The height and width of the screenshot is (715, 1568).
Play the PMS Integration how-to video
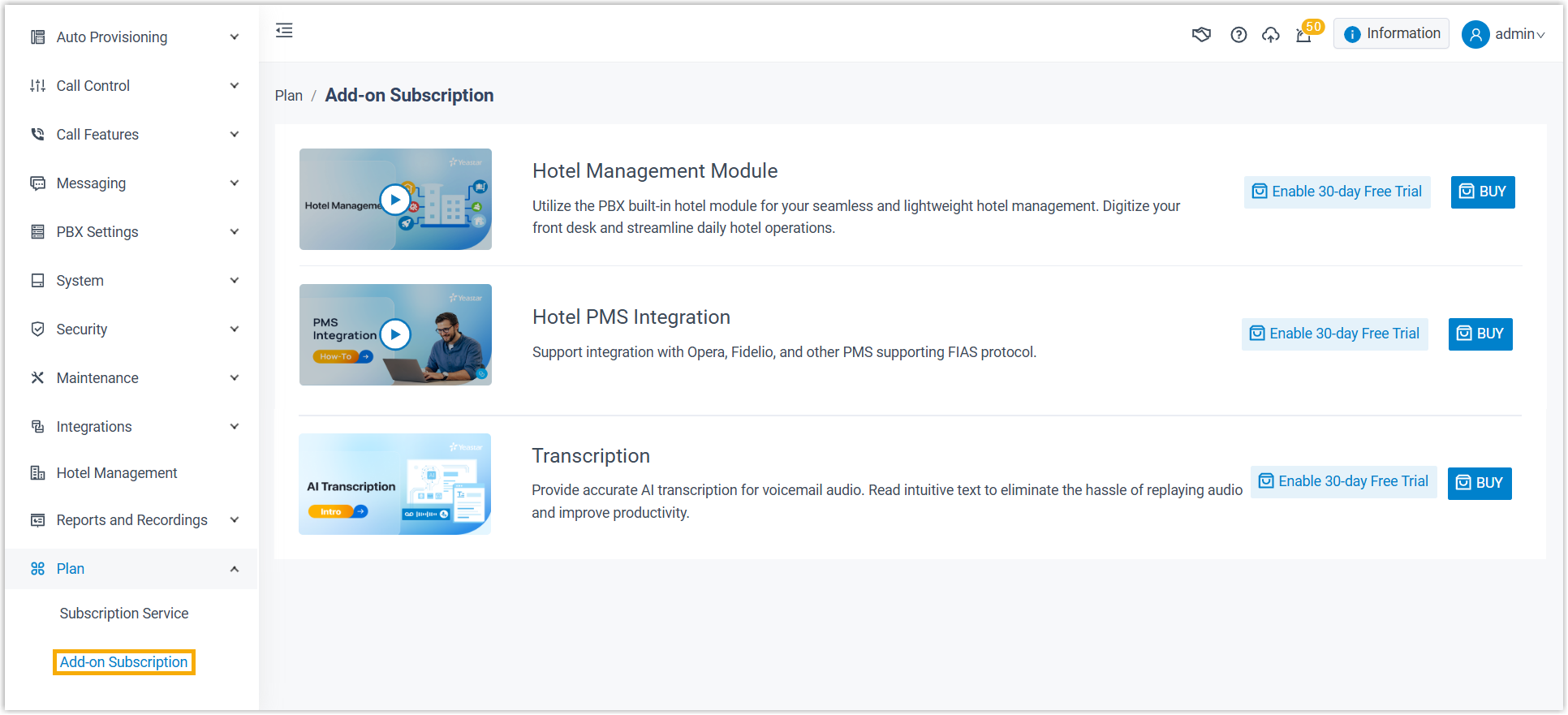[395, 334]
